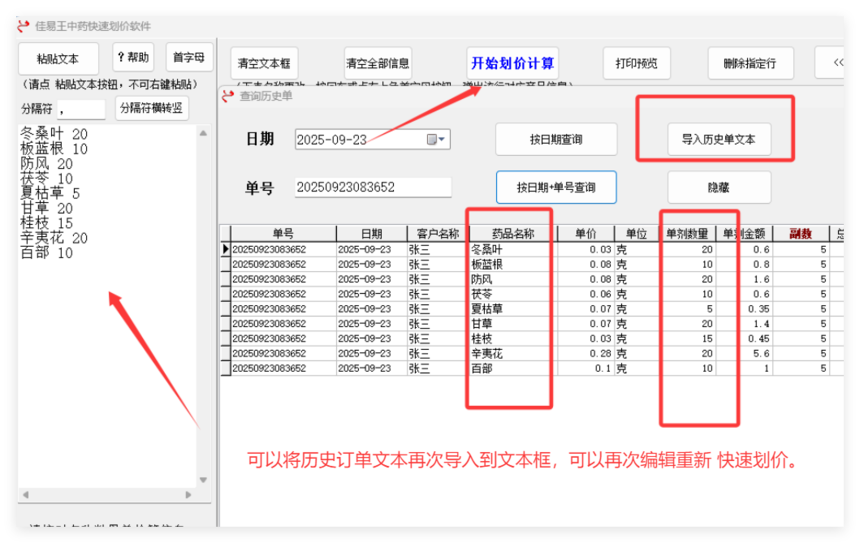Click 按日期+单号查询 button
Image resolution: width=860 pixels, height=543 pixels.
(x=556, y=187)
